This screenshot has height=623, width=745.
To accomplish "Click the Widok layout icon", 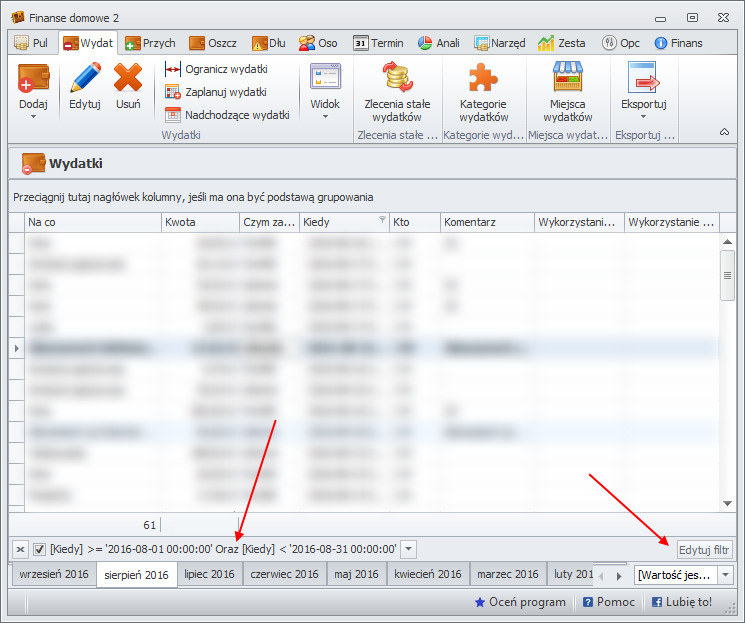I will pos(325,79).
